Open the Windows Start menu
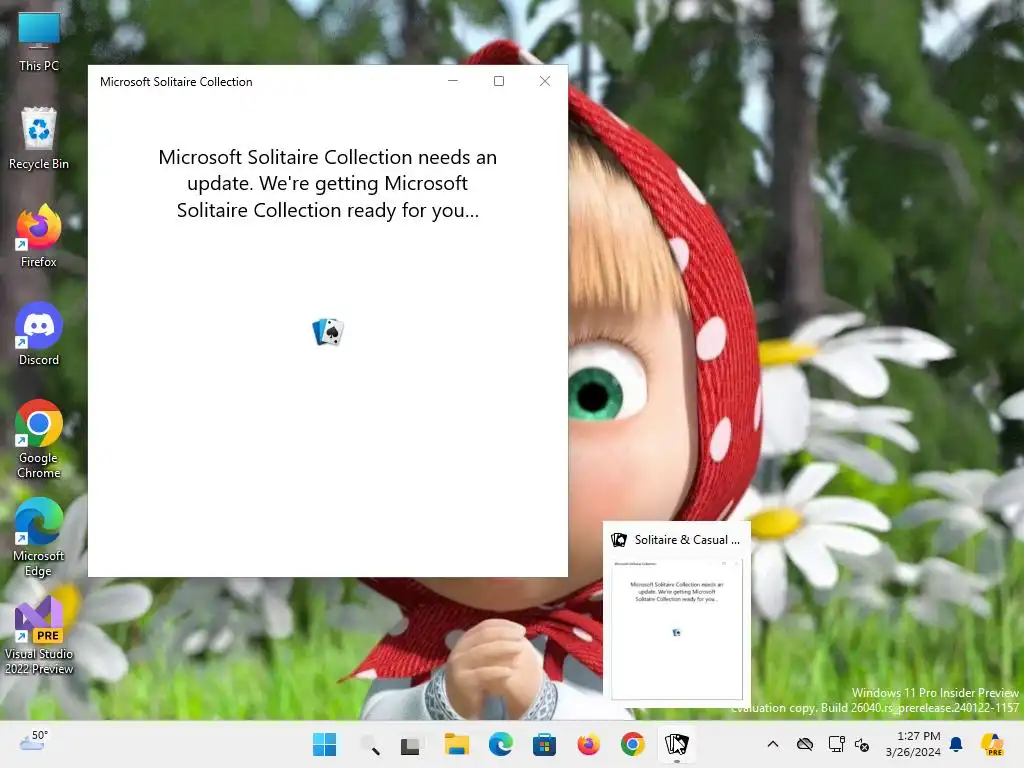Screen dimensions: 1024x768 tap(325, 744)
